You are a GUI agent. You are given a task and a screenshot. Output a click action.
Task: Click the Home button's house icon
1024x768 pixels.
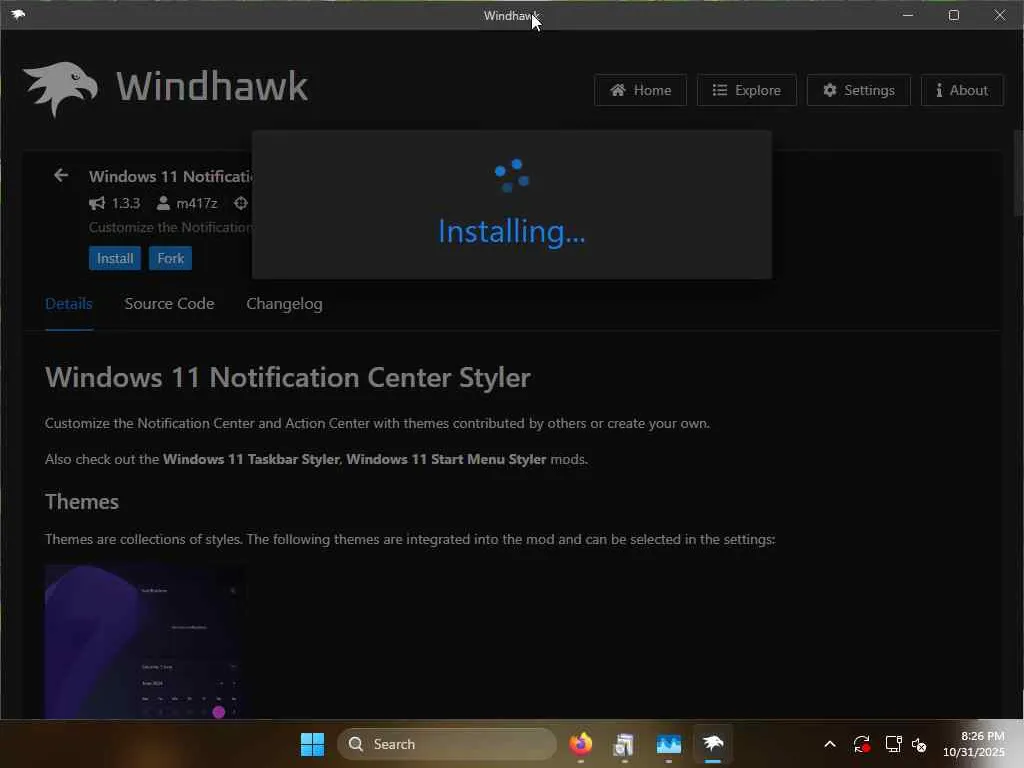[618, 90]
